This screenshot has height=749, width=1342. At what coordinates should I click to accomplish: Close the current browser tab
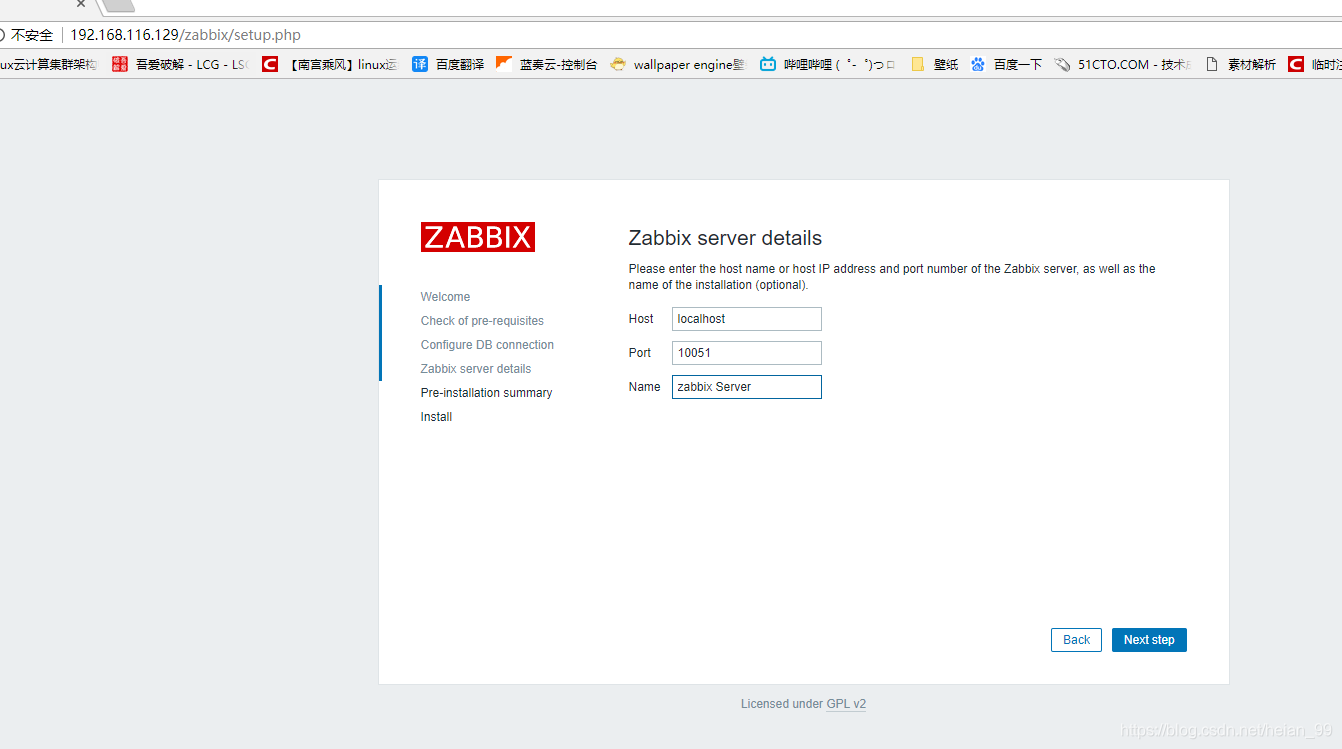click(x=81, y=4)
